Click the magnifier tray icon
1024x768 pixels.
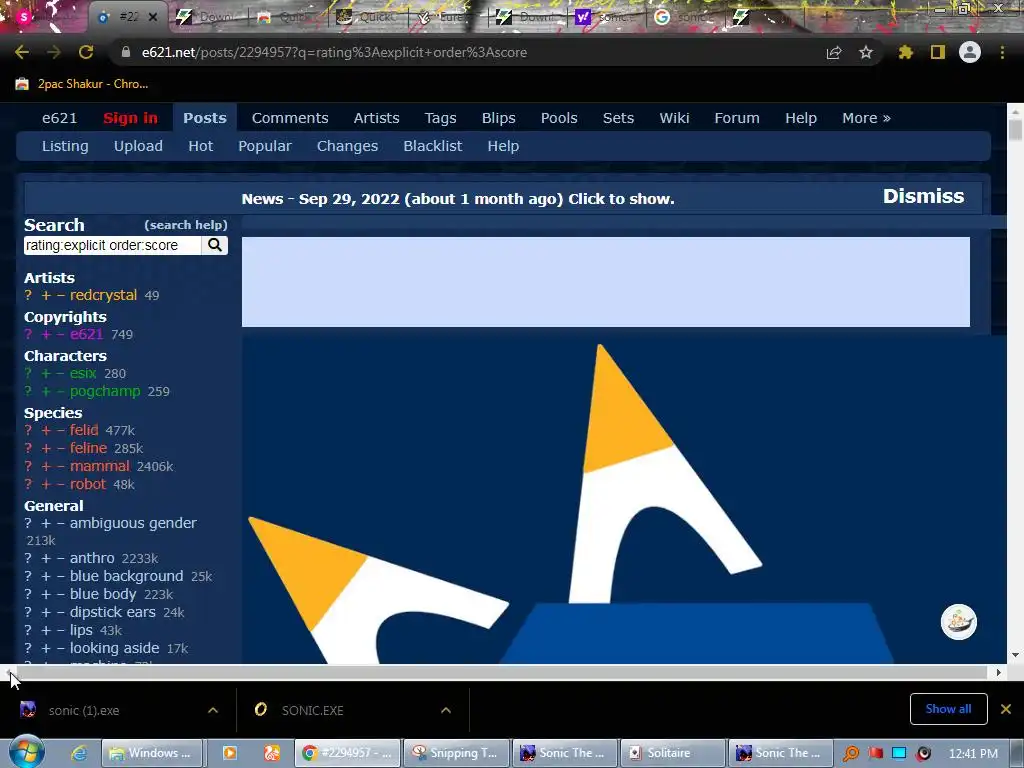point(850,754)
